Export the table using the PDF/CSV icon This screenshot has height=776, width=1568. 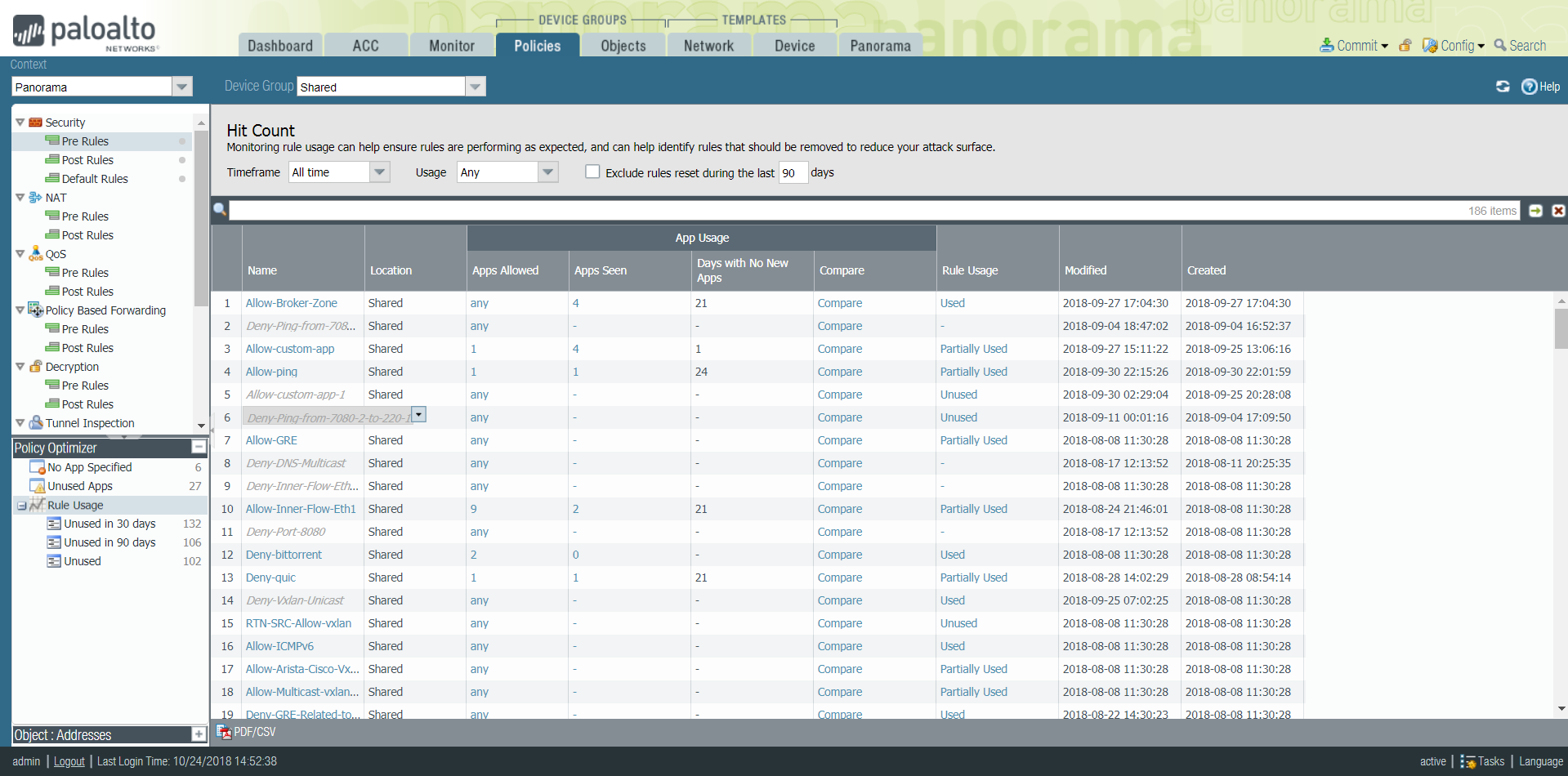click(224, 732)
